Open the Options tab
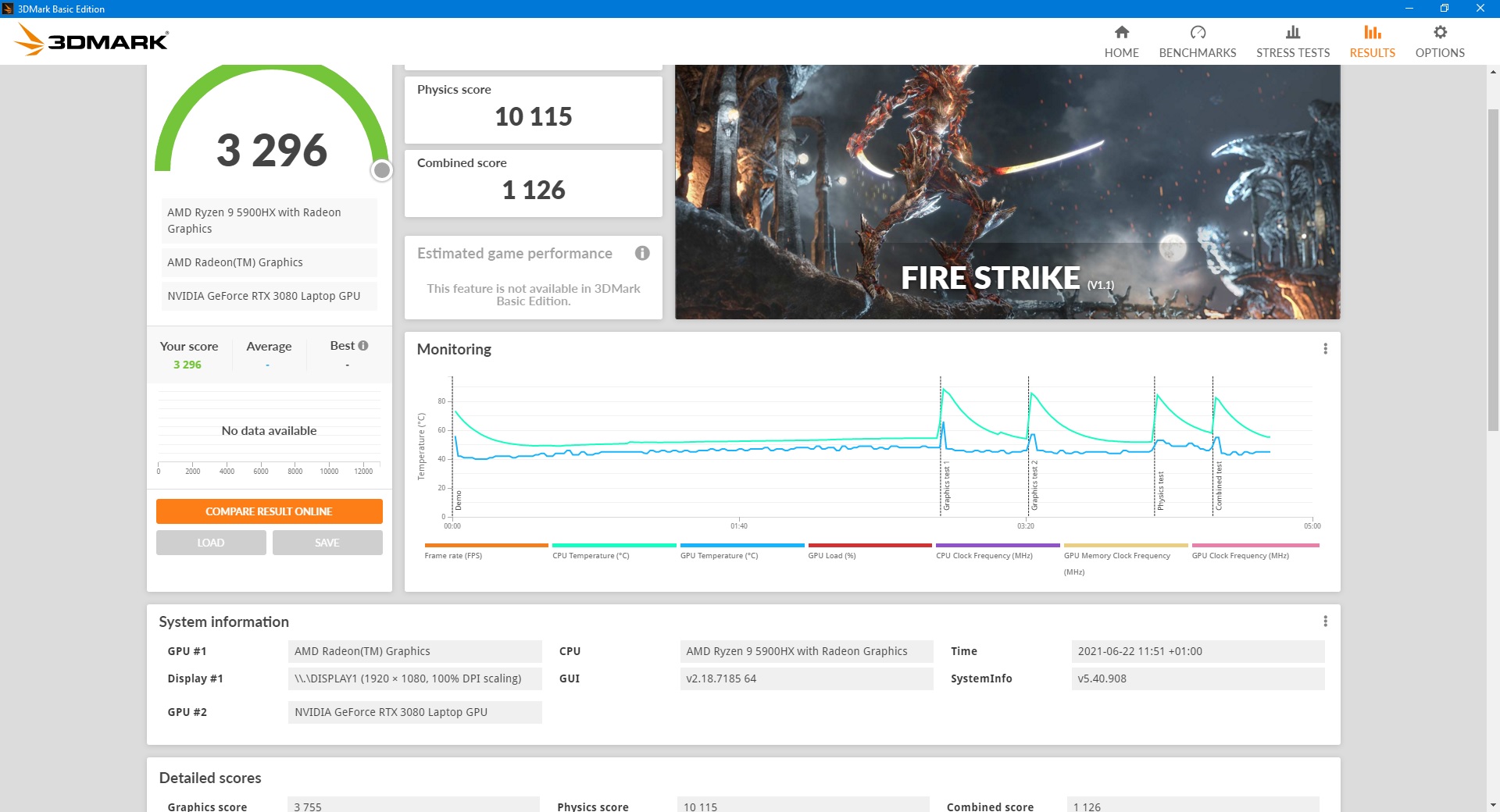 coord(1439,41)
